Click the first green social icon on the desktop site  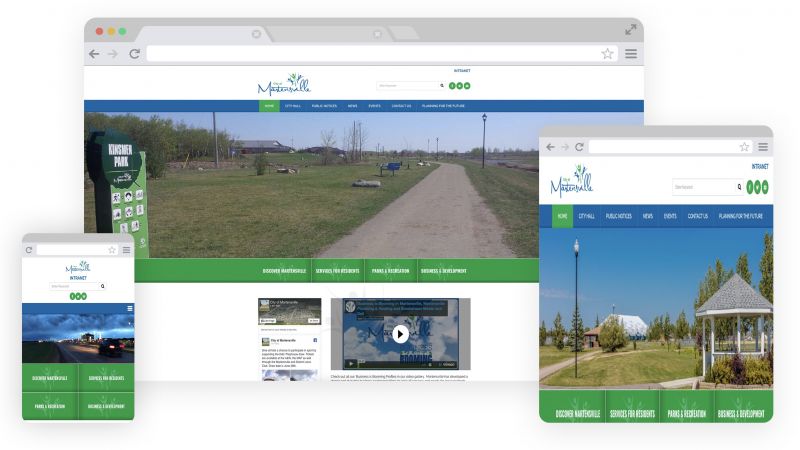452,86
